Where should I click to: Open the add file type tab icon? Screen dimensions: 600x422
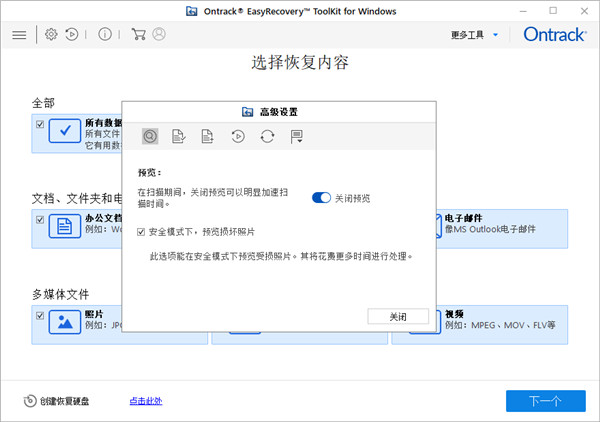[207, 136]
